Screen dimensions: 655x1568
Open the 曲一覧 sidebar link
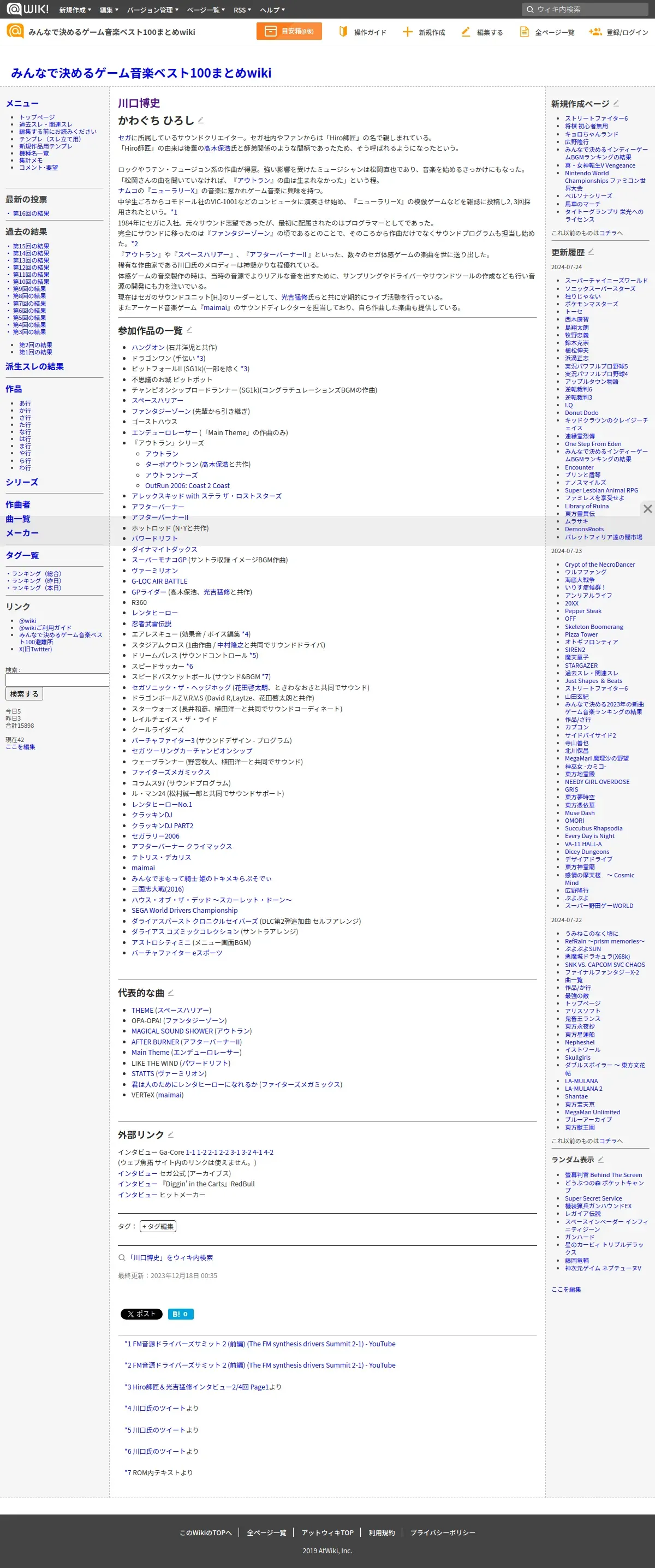click(17, 519)
